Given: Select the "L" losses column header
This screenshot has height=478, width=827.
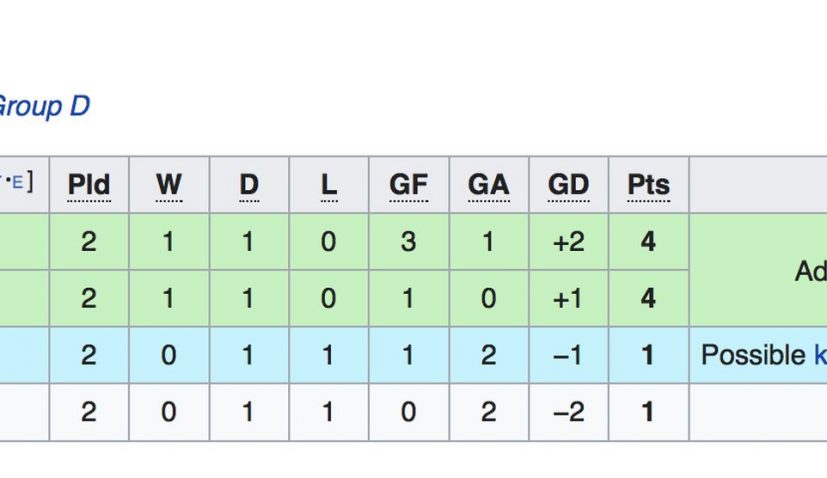Looking at the screenshot, I should 329,185.
